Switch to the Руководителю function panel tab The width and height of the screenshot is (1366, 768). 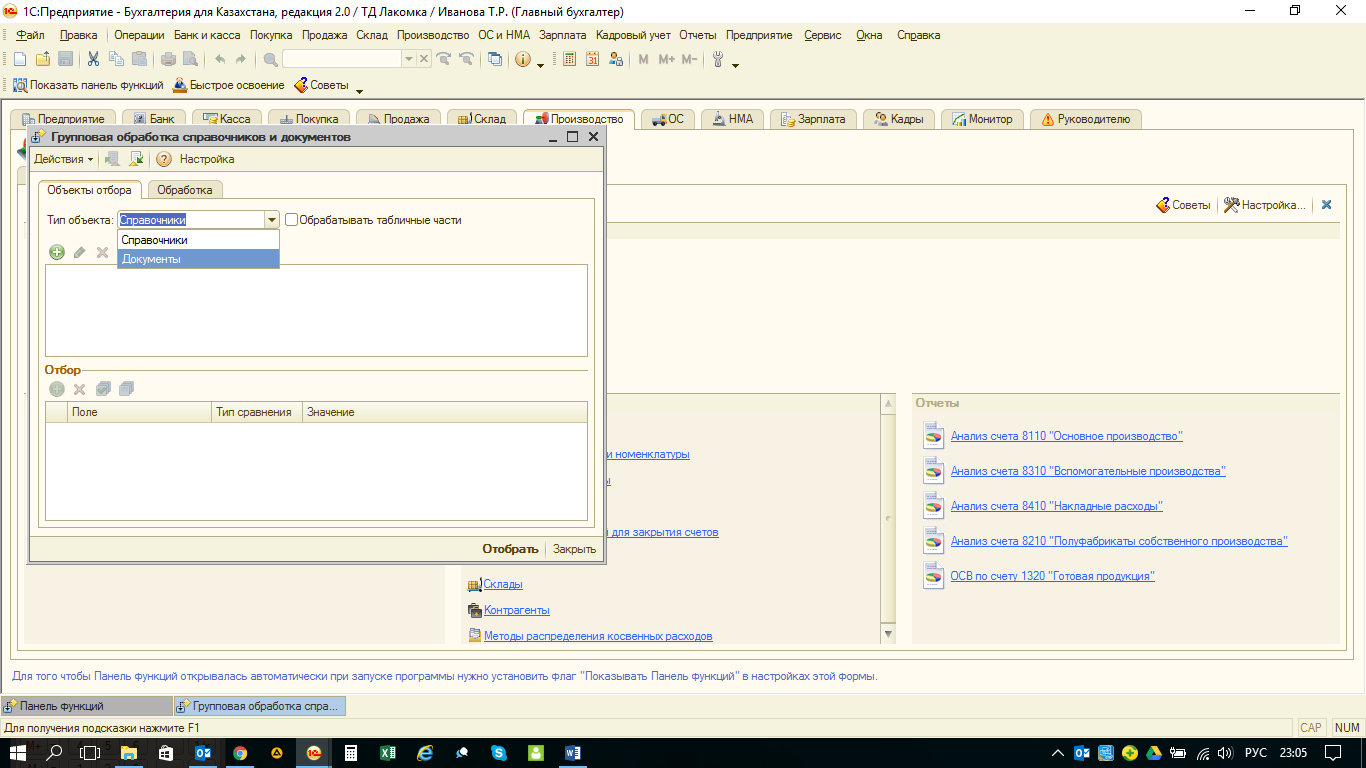click(x=1085, y=119)
